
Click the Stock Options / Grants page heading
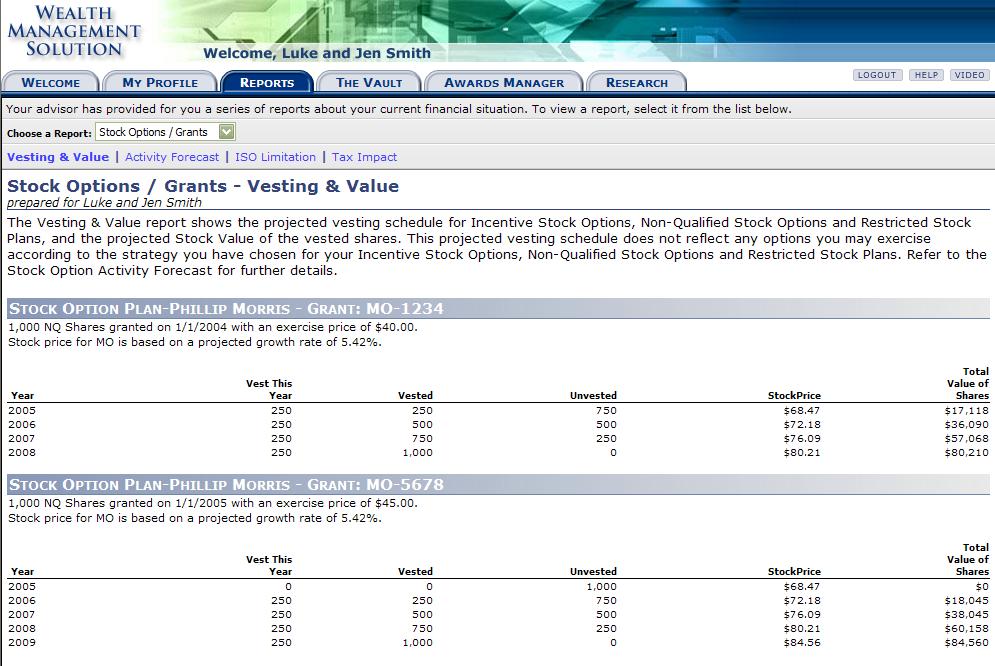[x=203, y=186]
